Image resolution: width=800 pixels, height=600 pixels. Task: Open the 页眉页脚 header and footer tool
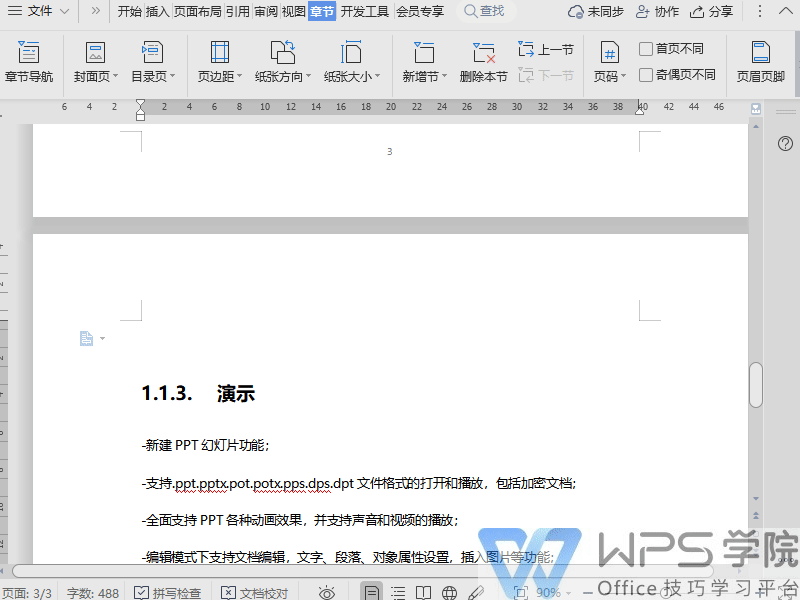point(760,62)
